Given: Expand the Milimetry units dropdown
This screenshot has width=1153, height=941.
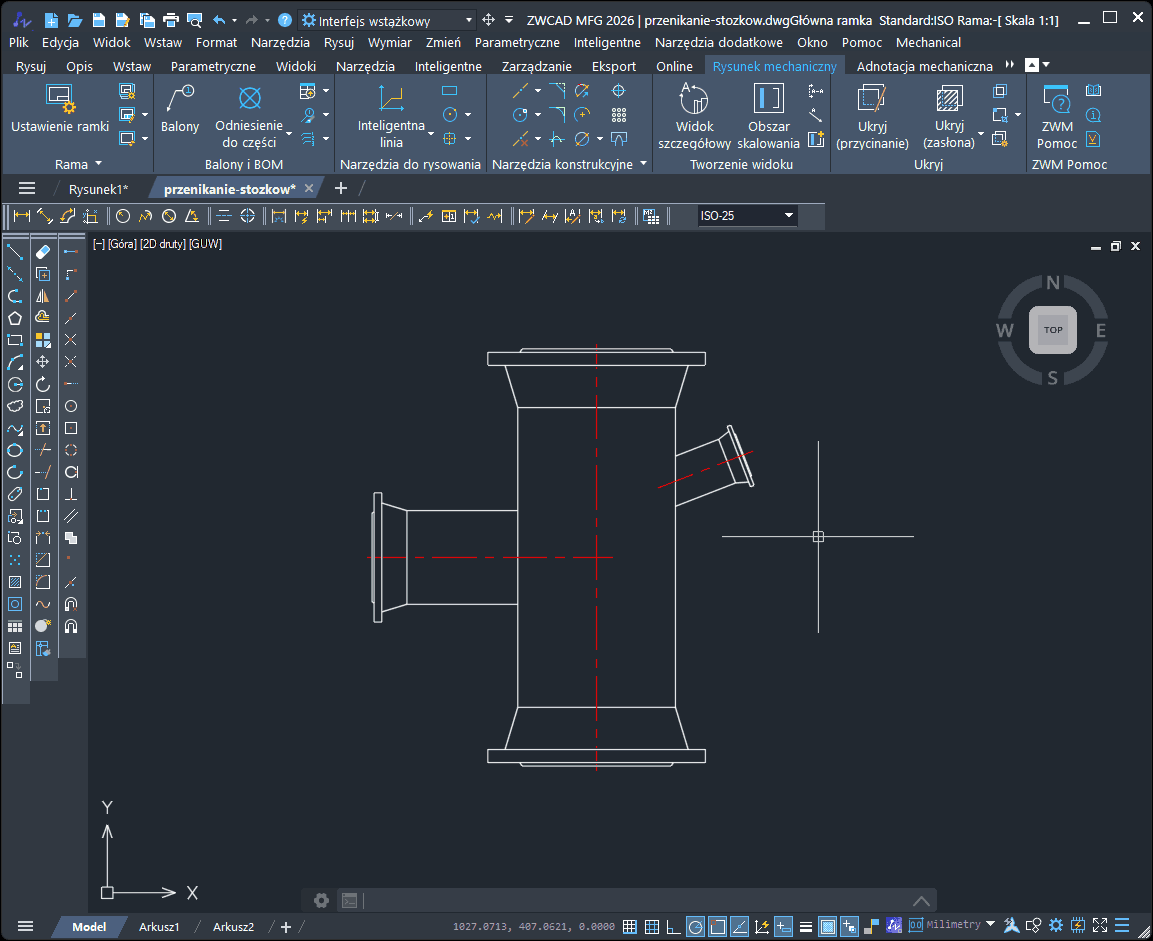Looking at the screenshot, I should pos(990,925).
